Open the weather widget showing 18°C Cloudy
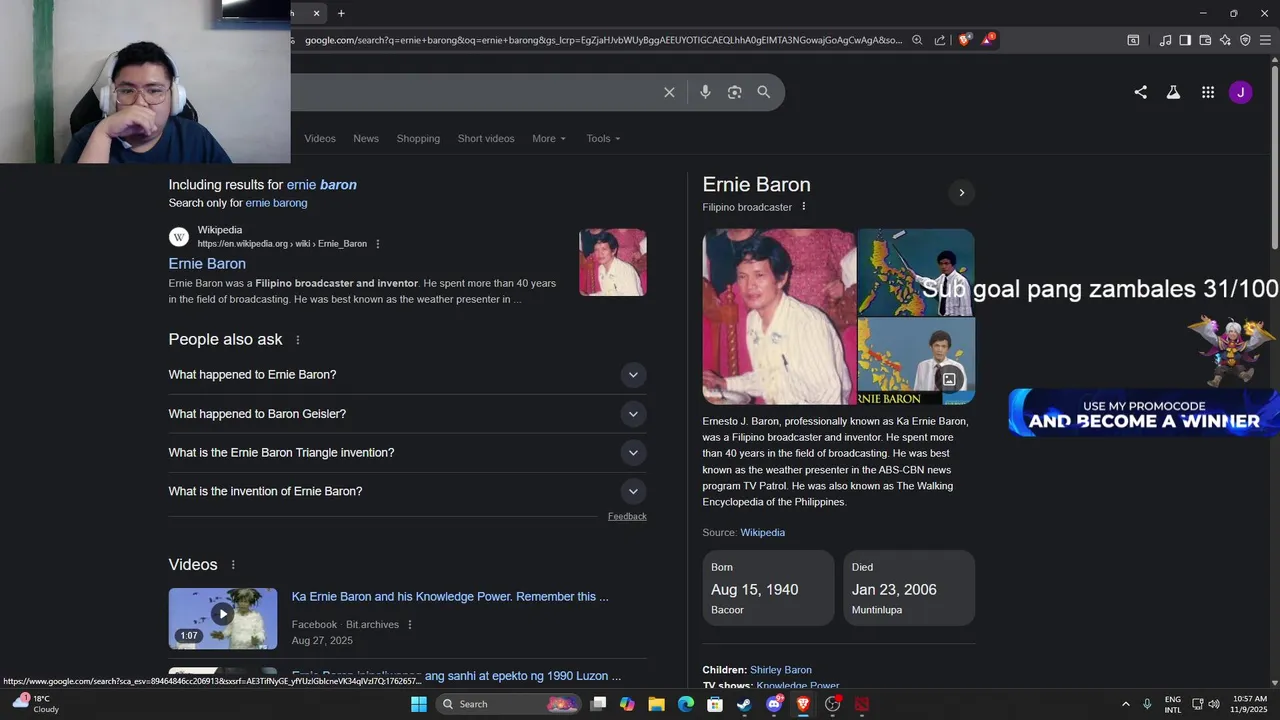This screenshot has width=1280, height=720. pos(36,704)
